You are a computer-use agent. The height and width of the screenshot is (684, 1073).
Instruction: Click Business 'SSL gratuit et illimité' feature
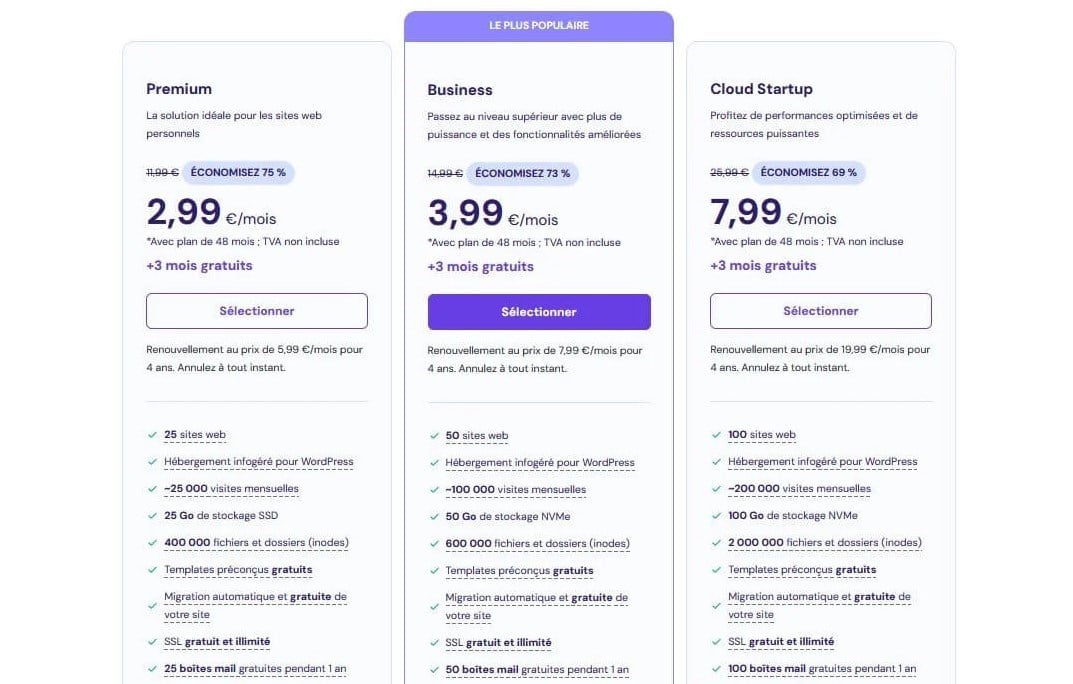pos(498,643)
